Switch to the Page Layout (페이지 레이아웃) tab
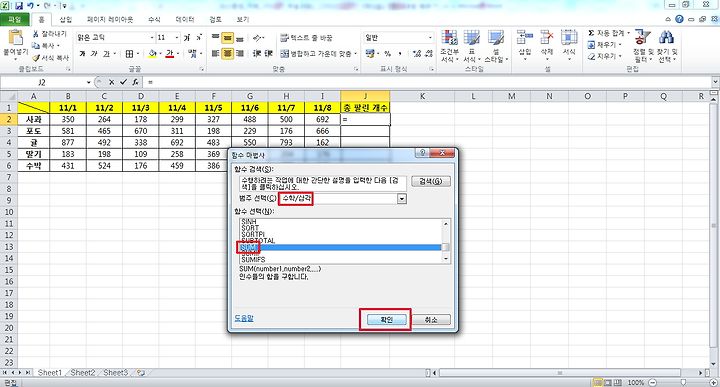This screenshot has height=387, width=720. tap(110, 20)
